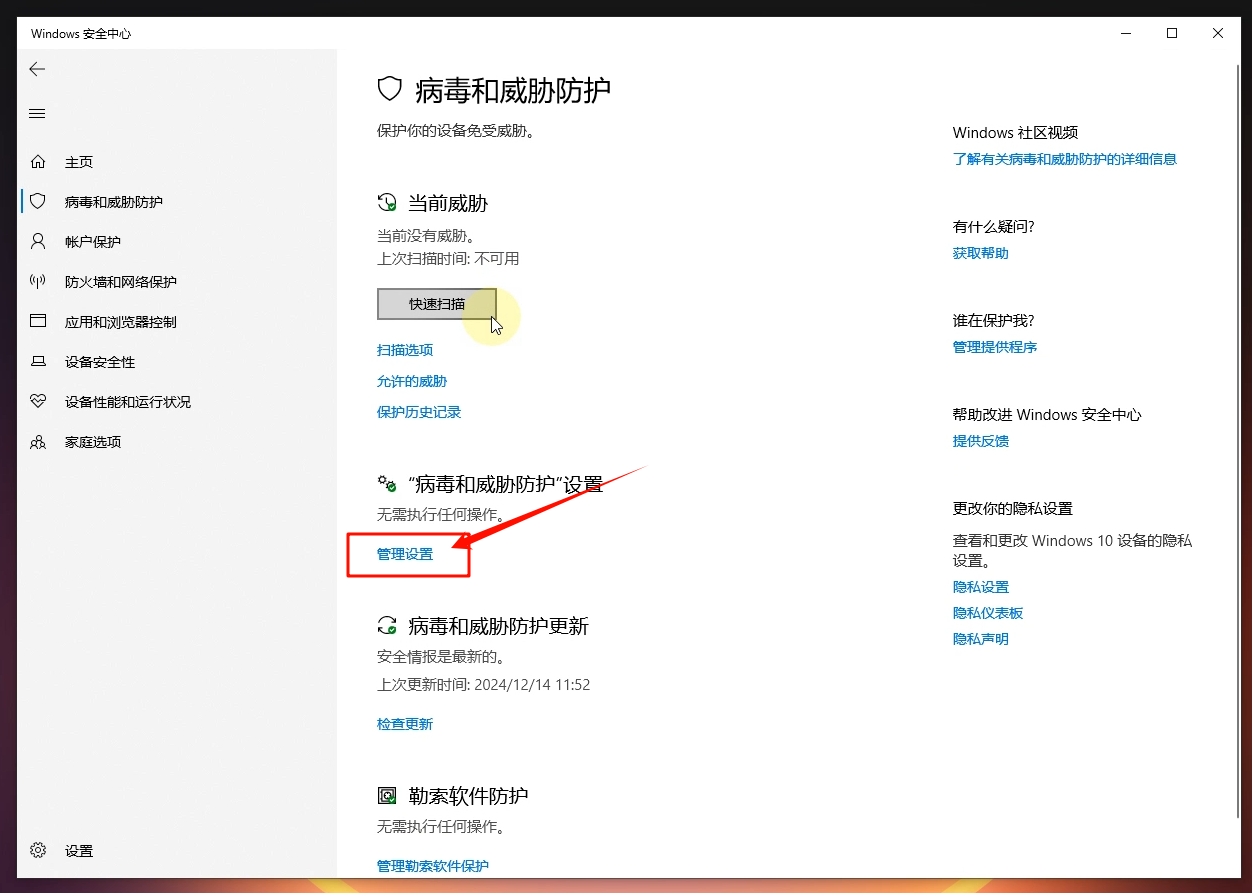Click the person icon for 帐户保护
Viewport: 1252px width, 893px height.
pos(38,241)
